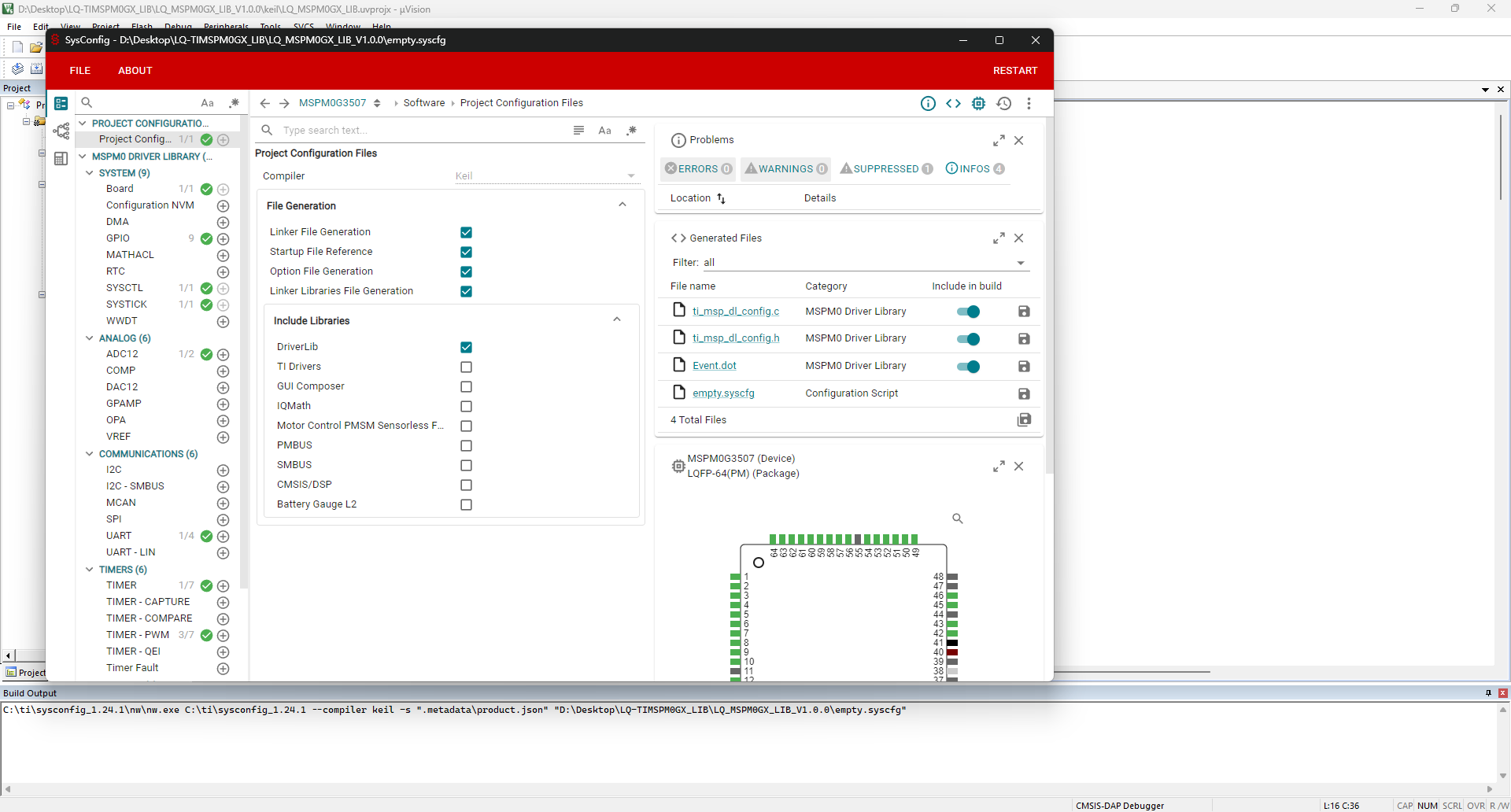This screenshot has width=1511, height=812.
Task: Collapse all items list icon in search bar
Action: (x=578, y=131)
